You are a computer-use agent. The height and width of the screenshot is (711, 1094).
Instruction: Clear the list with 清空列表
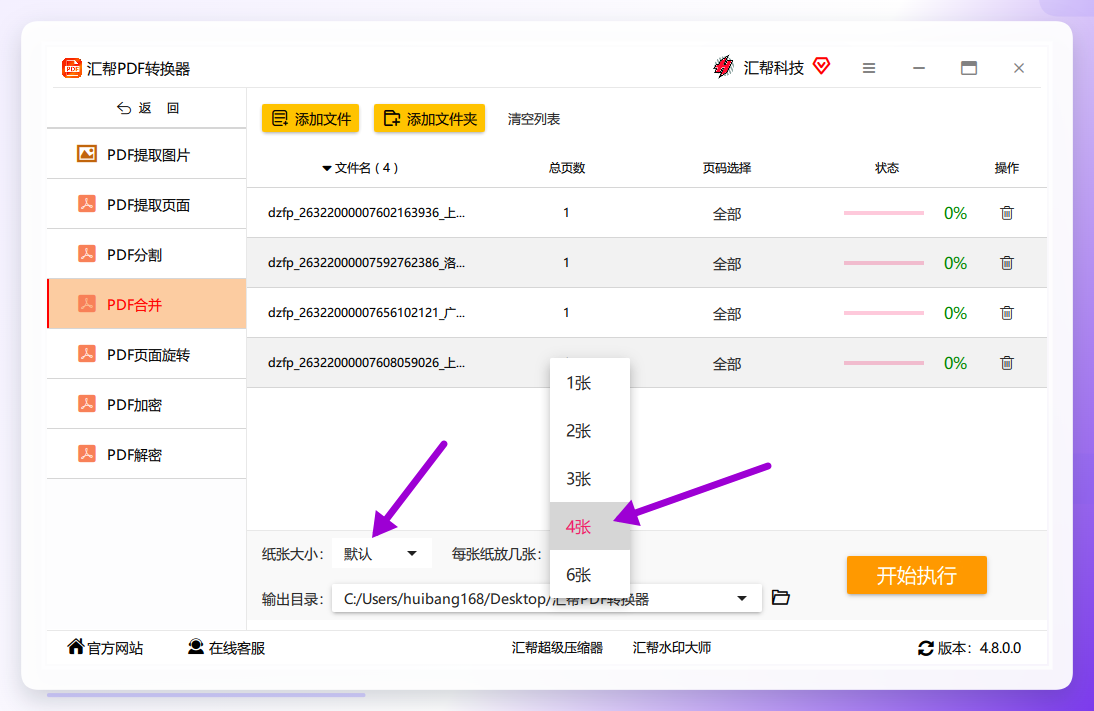pyautogui.click(x=534, y=119)
